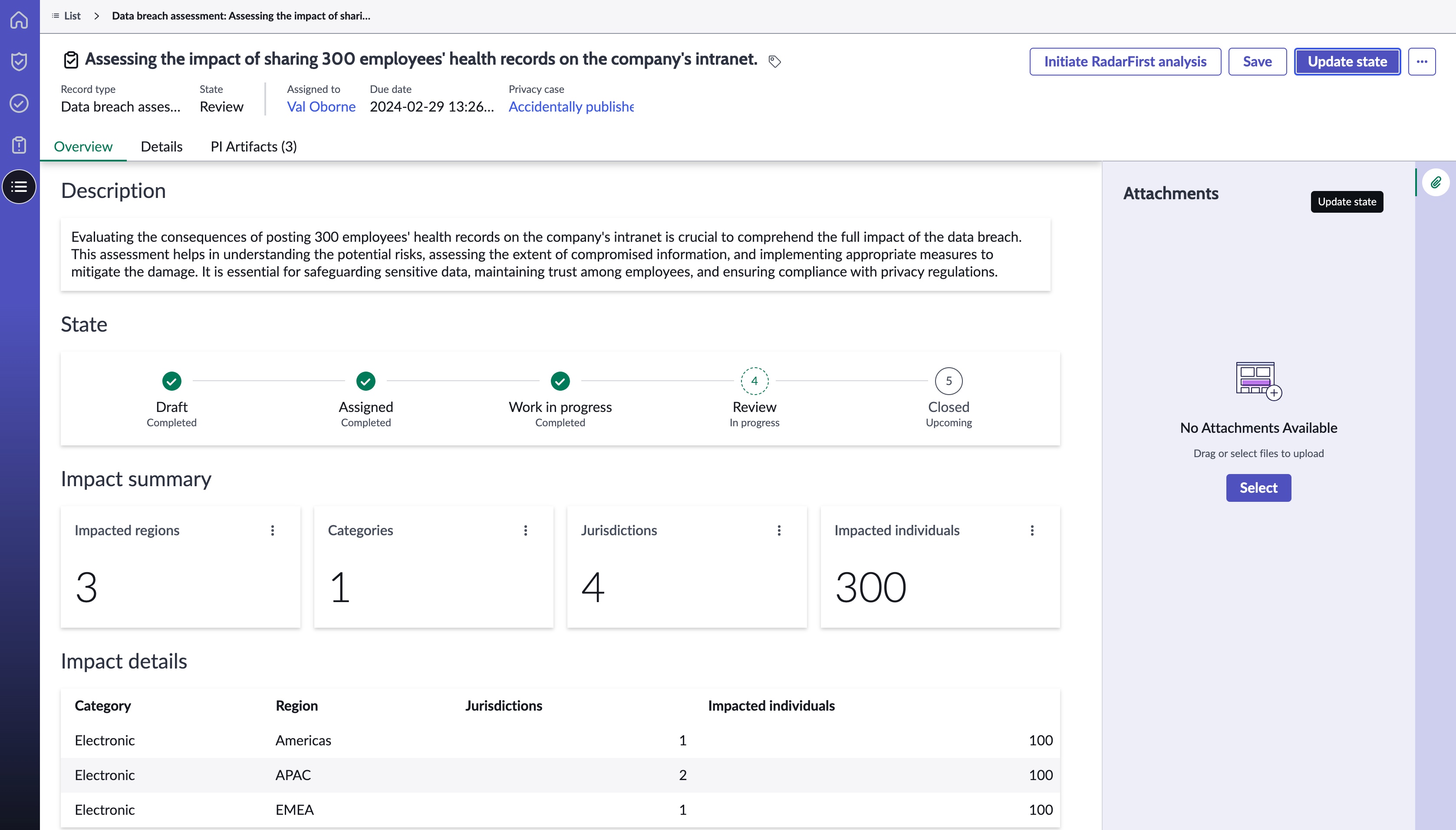Select the EMEA row region cell
The width and height of the screenshot is (1456, 830).
tap(295, 810)
